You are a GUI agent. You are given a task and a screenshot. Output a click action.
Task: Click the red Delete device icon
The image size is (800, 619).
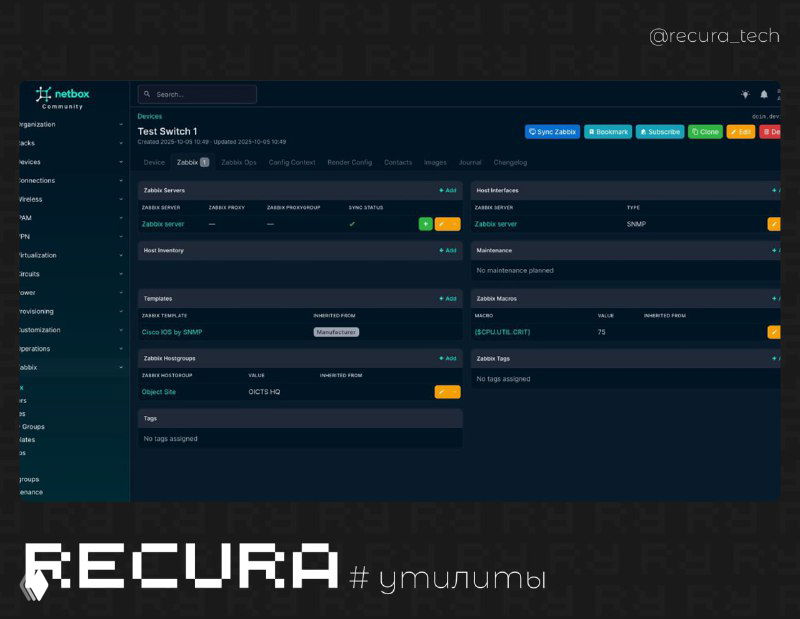(x=768, y=131)
